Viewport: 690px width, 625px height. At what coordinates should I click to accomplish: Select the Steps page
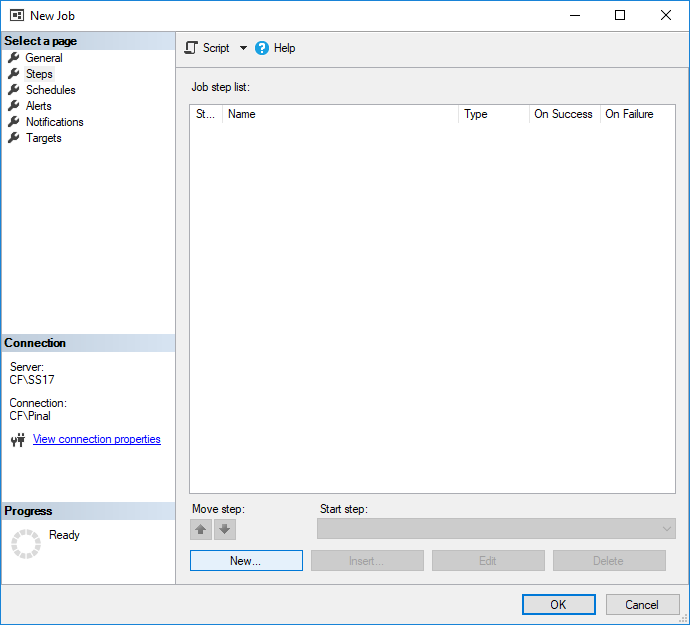pos(39,74)
